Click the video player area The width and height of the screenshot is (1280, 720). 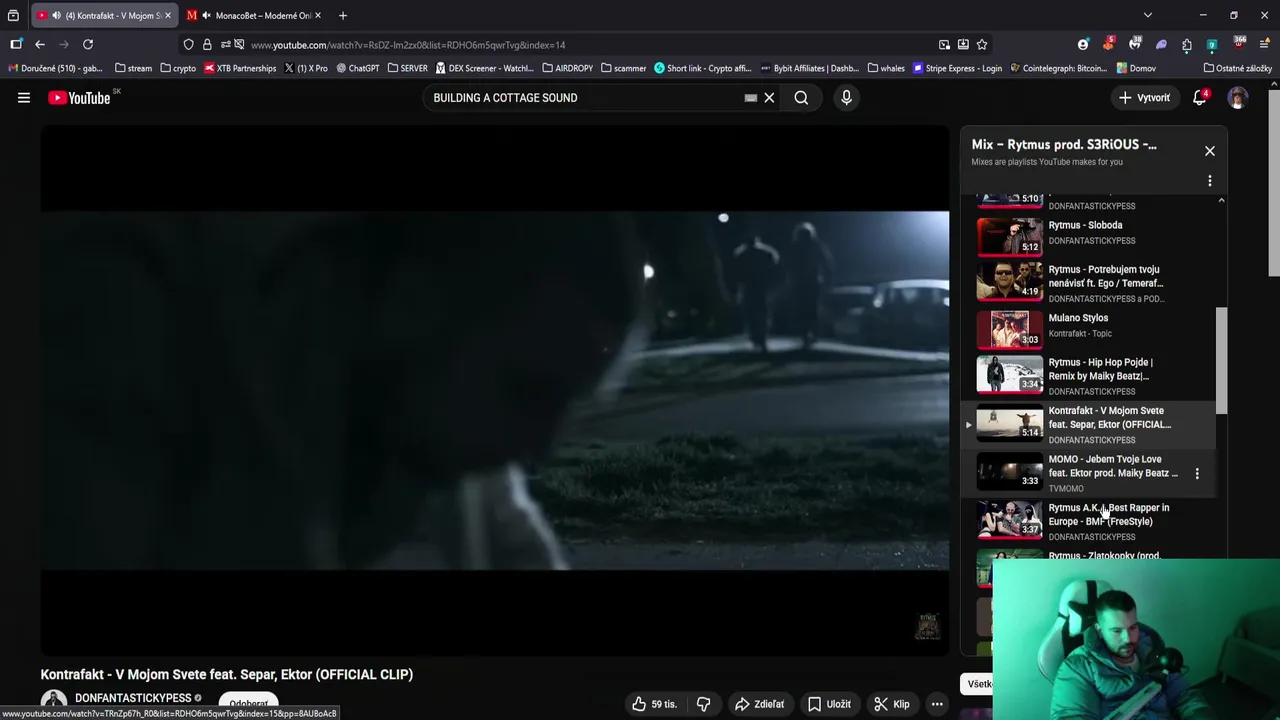(495, 390)
